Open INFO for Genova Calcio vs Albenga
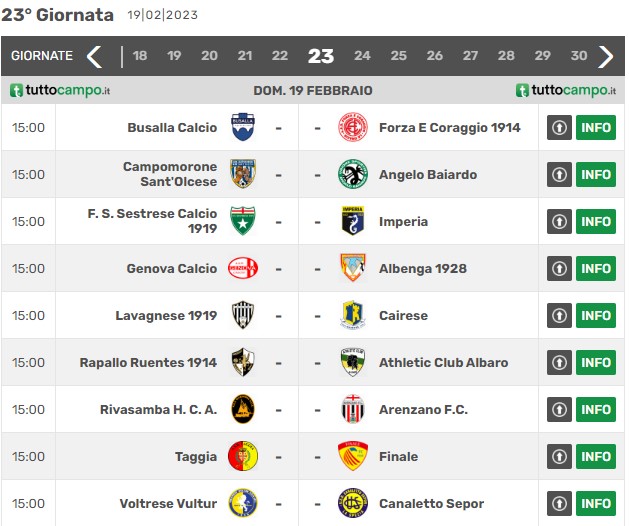 pyautogui.click(x=596, y=268)
